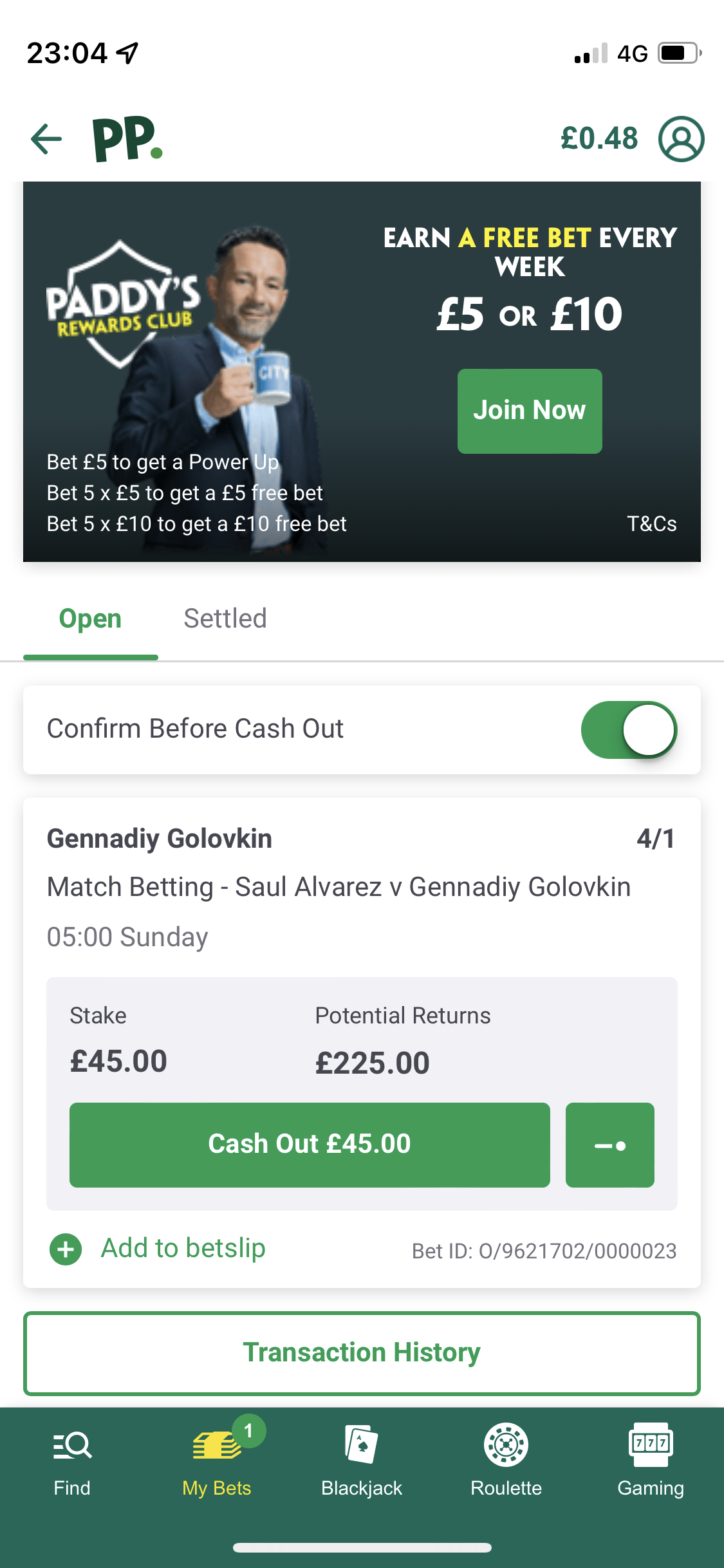Select Add to betslip link text
Screen dimensions: 724x1568
click(183, 1248)
